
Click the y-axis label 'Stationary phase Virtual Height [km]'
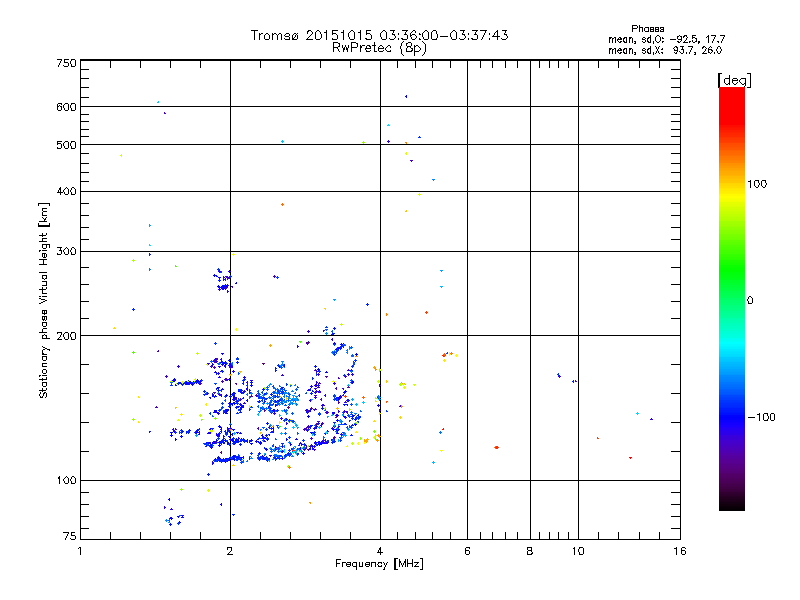tap(44, 300)
